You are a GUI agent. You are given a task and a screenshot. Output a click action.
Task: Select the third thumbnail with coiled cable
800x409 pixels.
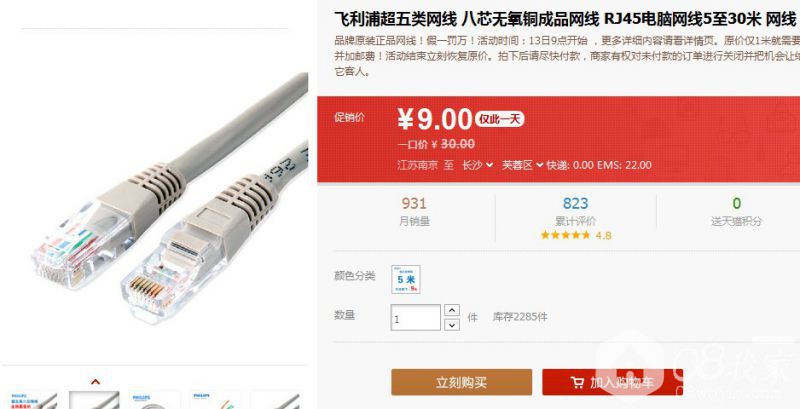pos(155,400)
